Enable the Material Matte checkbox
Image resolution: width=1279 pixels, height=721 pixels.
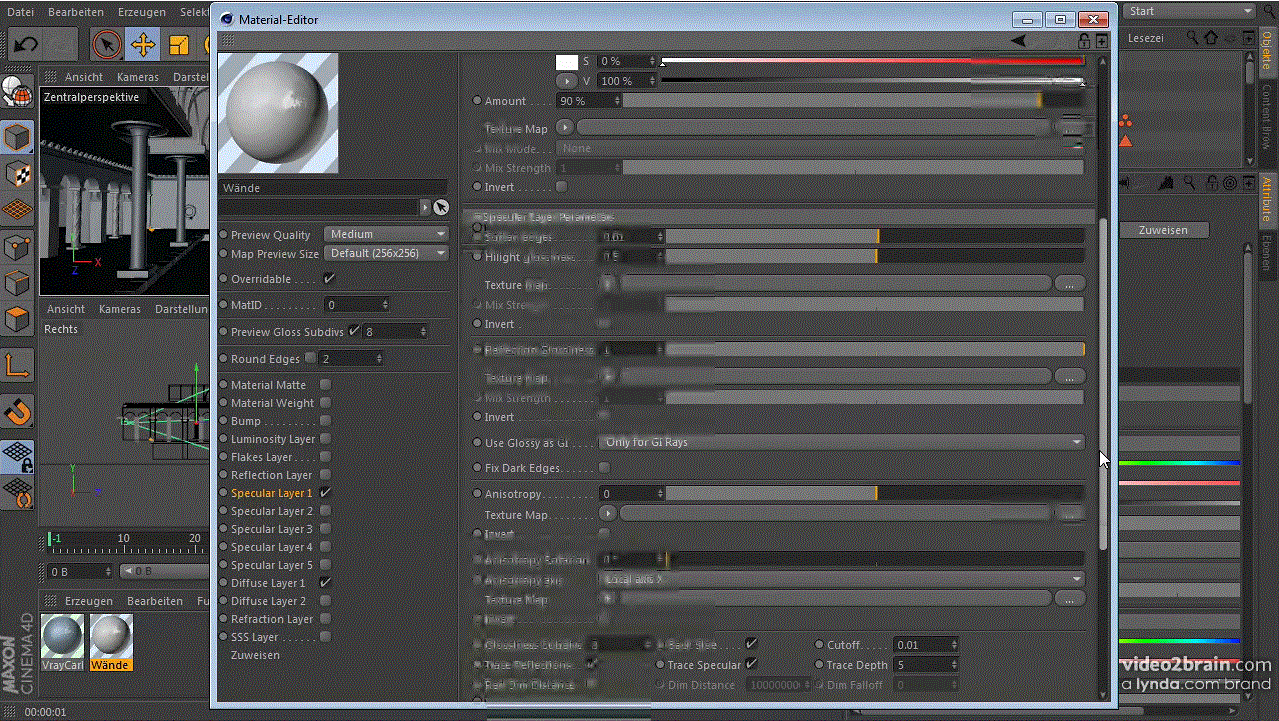[326, 385]
